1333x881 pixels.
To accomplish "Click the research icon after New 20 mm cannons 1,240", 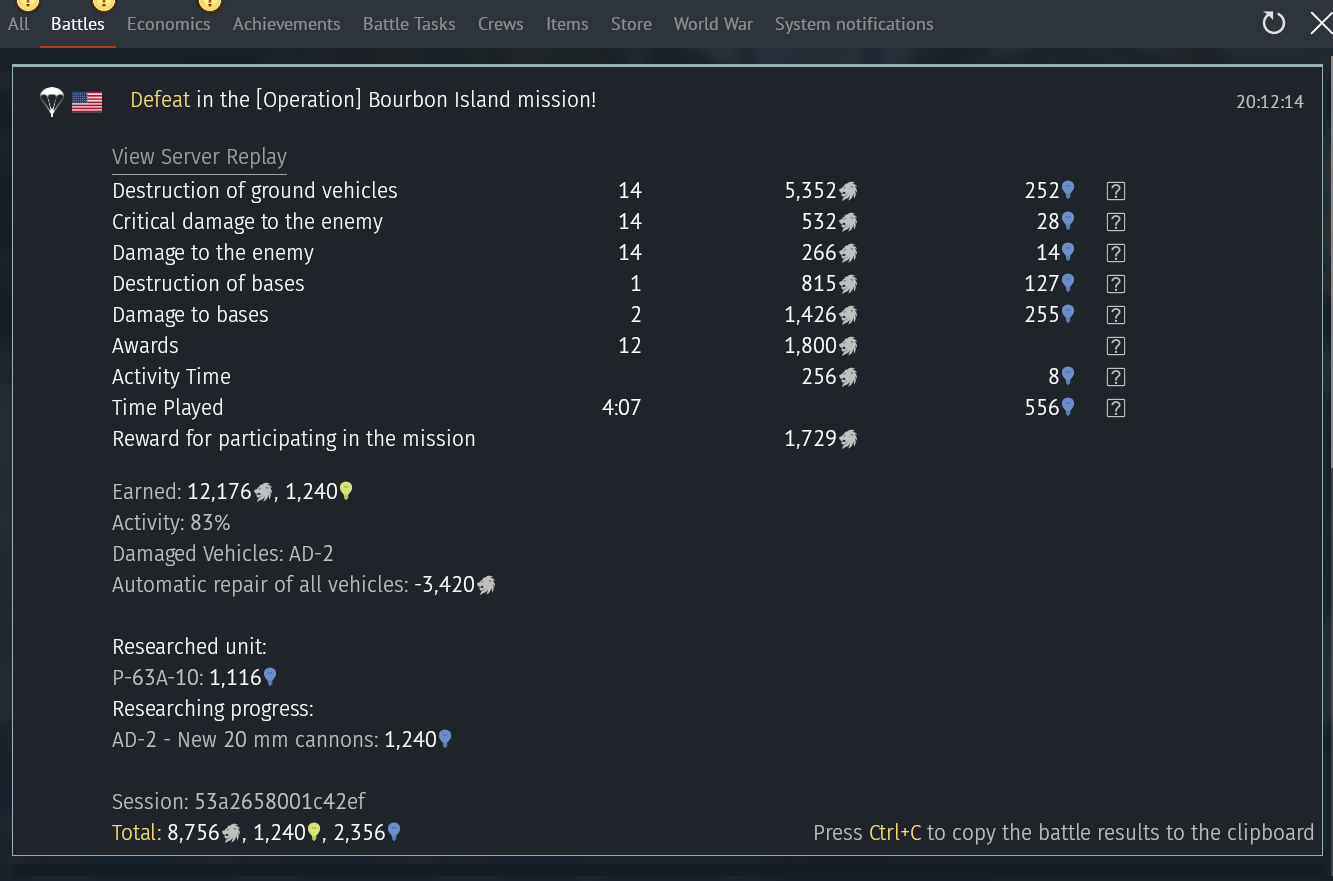I will click(445, 739).
